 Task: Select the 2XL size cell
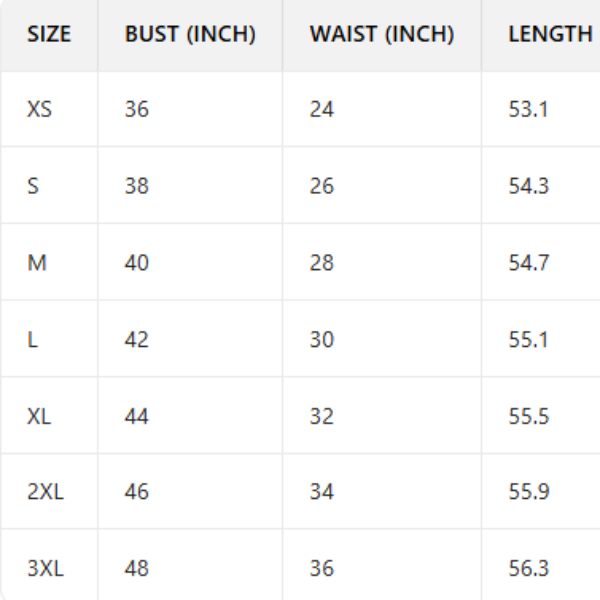(45, 492)
